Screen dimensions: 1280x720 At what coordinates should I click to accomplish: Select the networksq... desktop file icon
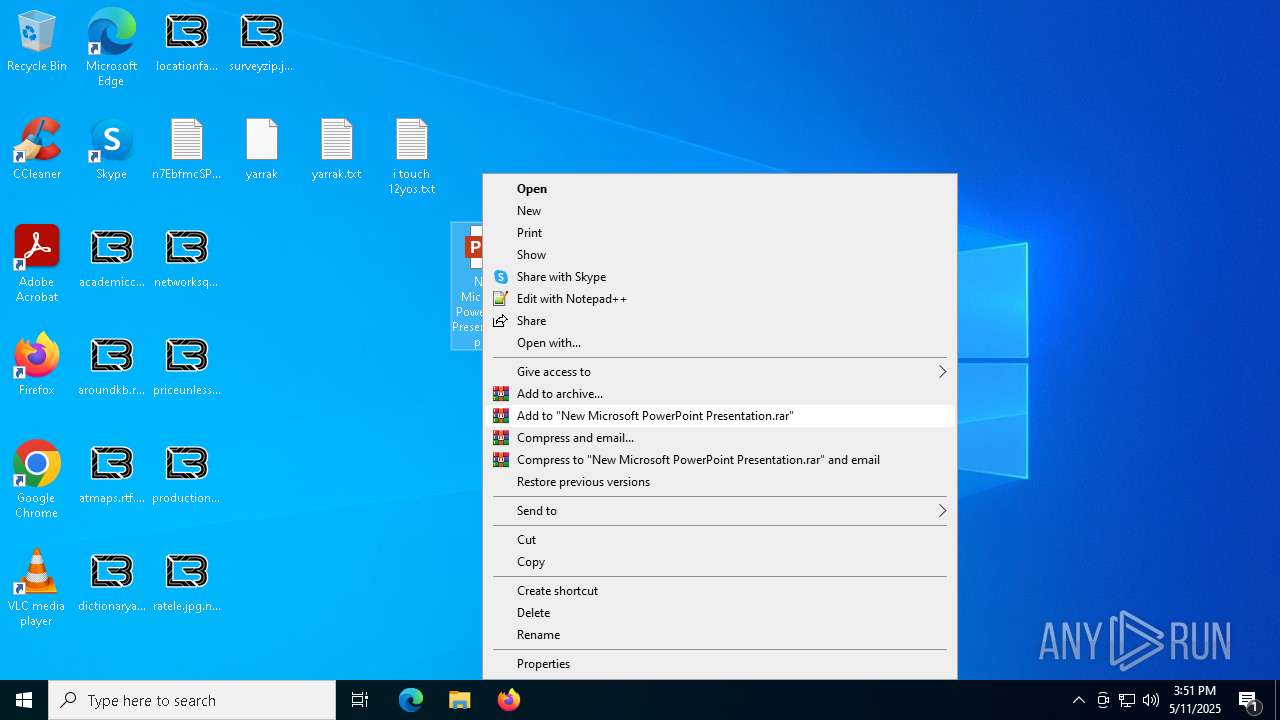pos(186,258)
